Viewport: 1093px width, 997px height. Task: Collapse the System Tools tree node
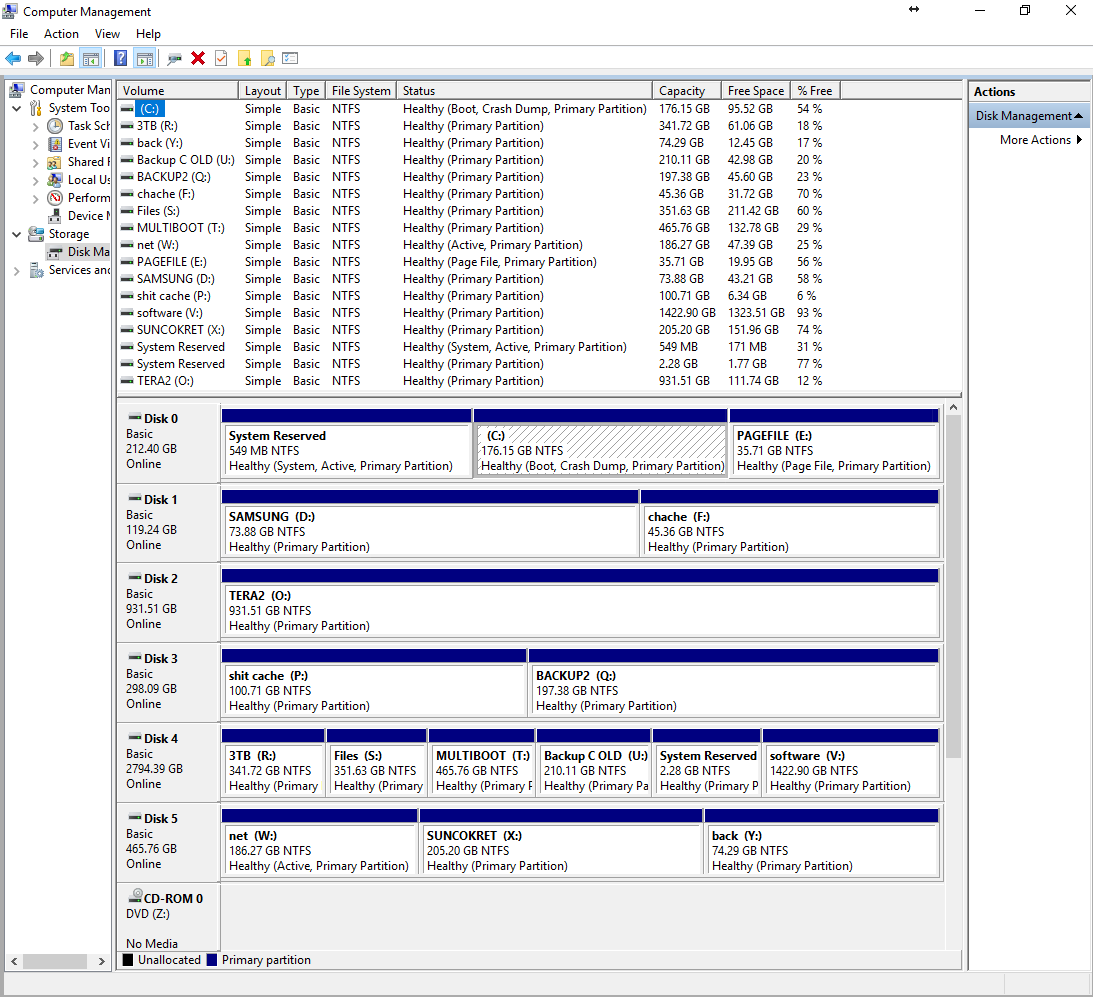click(x=17, y=109)
